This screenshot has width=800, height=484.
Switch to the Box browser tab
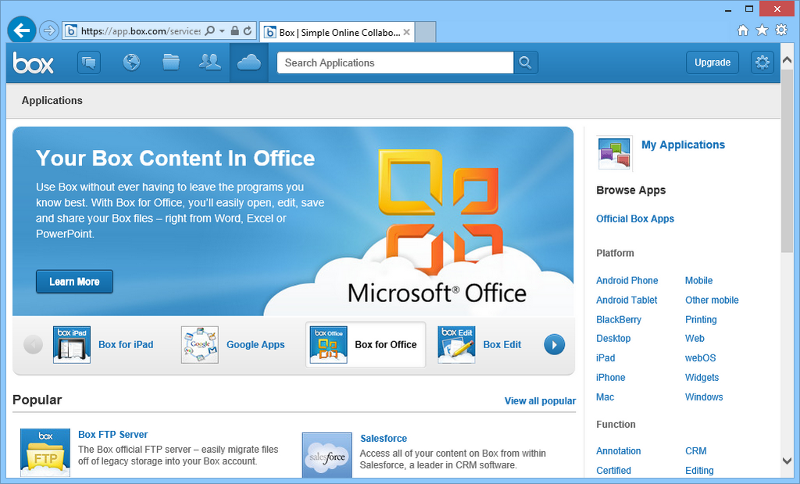(x=335, y=31)
